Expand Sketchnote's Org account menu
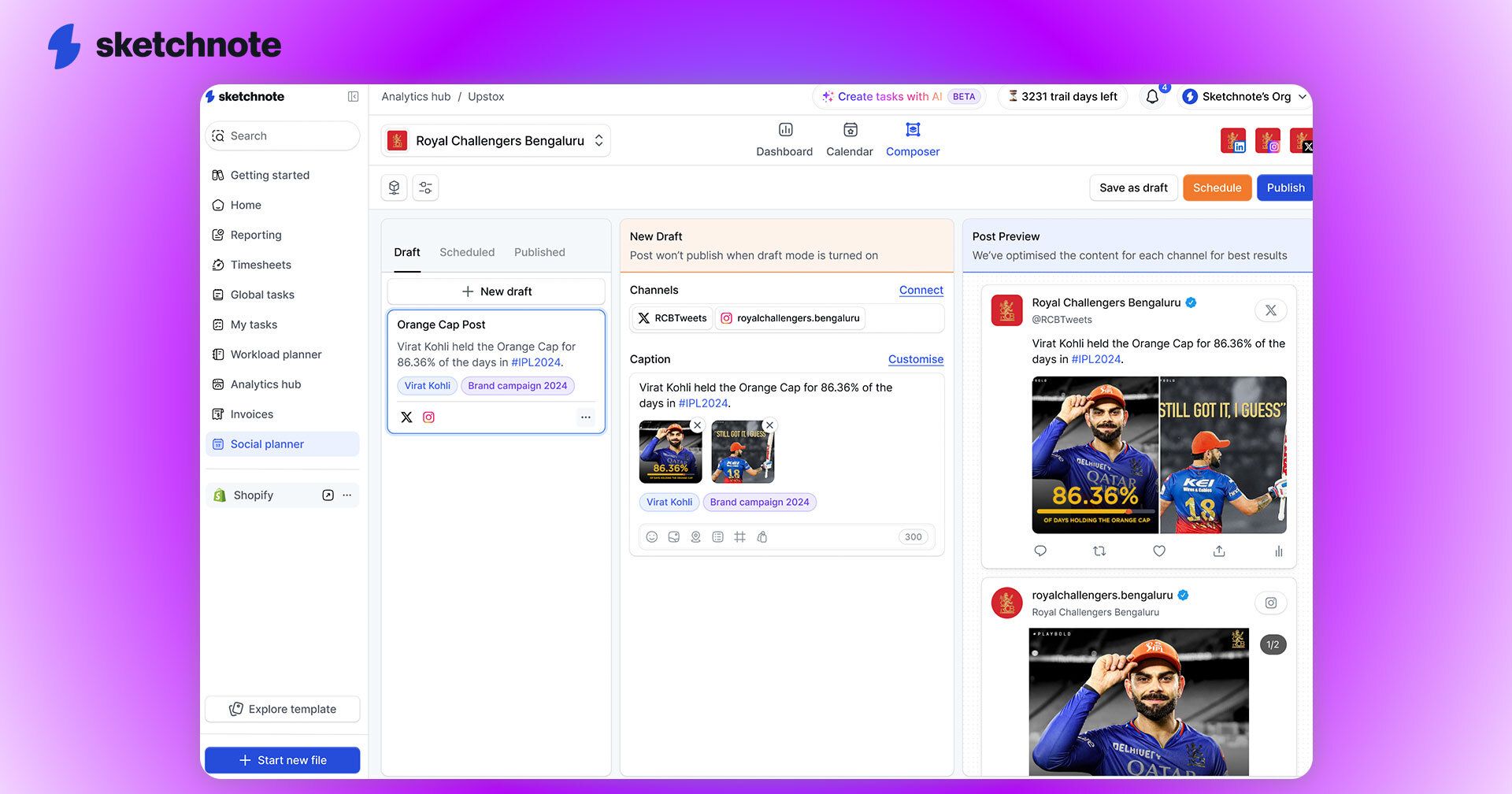This screenshot has width=1512, height=794. point(1246,97)
